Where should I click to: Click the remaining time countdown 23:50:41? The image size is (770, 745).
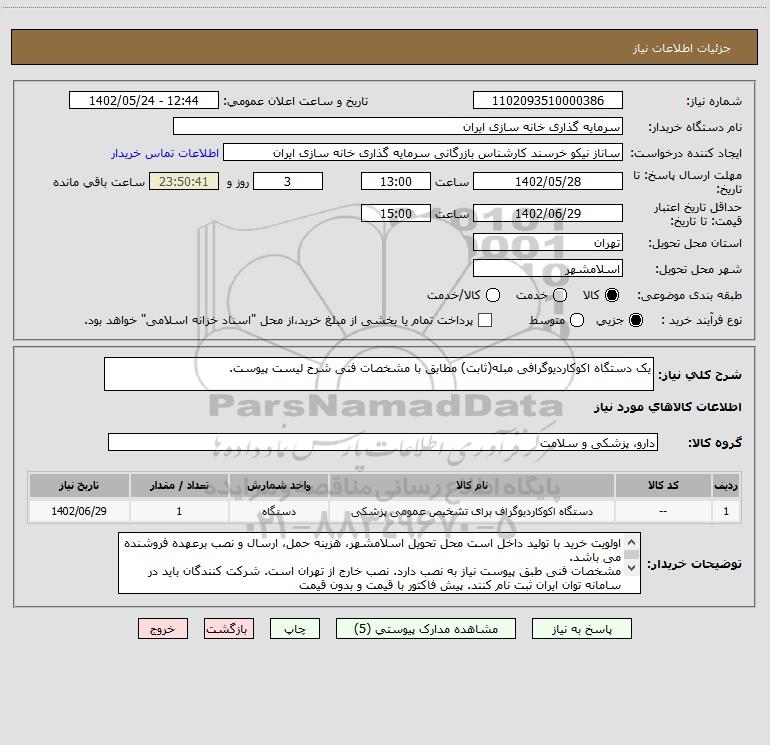[x=184, y=181]
